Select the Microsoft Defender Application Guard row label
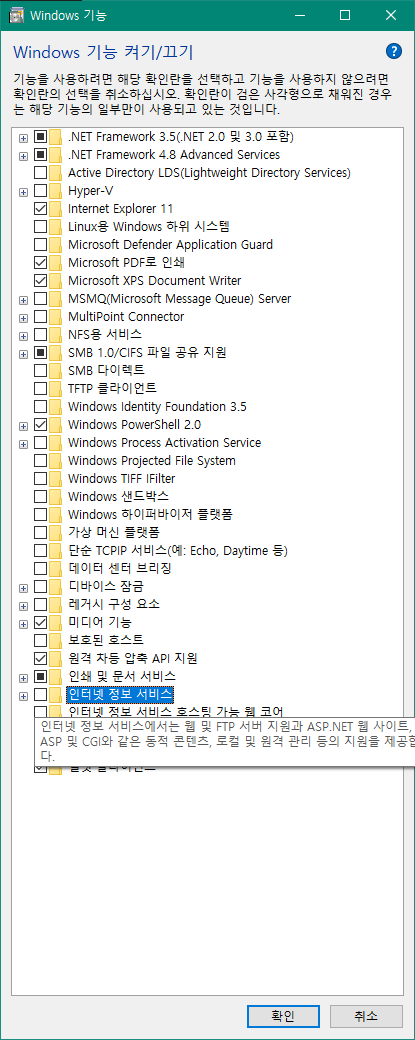Image resolution: width=415 pixels, height=1040 pixels. 170,245
